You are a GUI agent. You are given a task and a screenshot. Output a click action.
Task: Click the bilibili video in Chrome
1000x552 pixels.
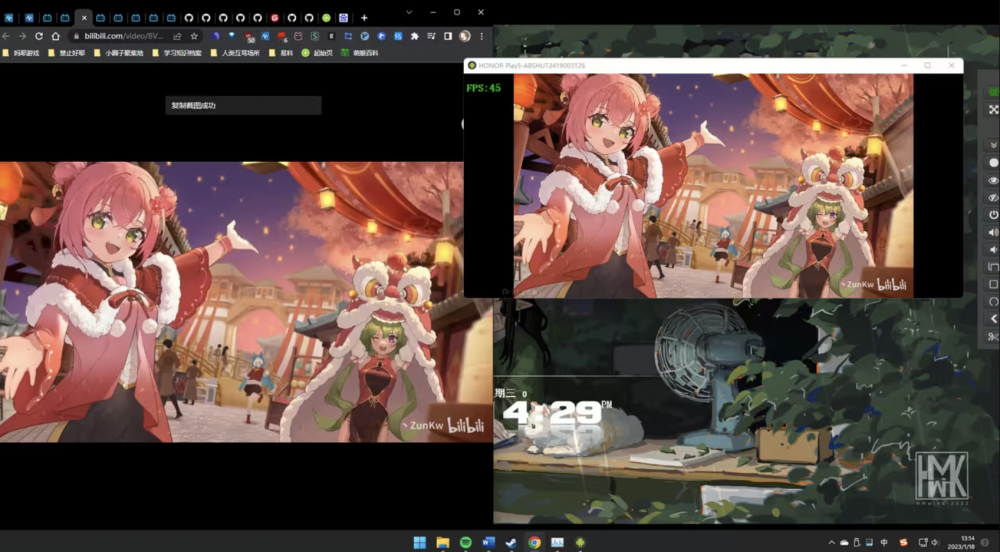pos(246,301)
